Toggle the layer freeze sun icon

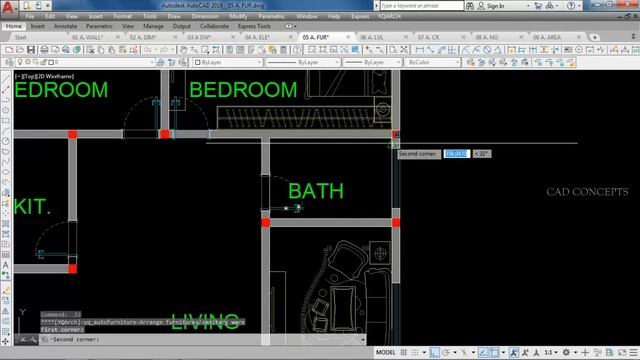[x=28, y=62]
